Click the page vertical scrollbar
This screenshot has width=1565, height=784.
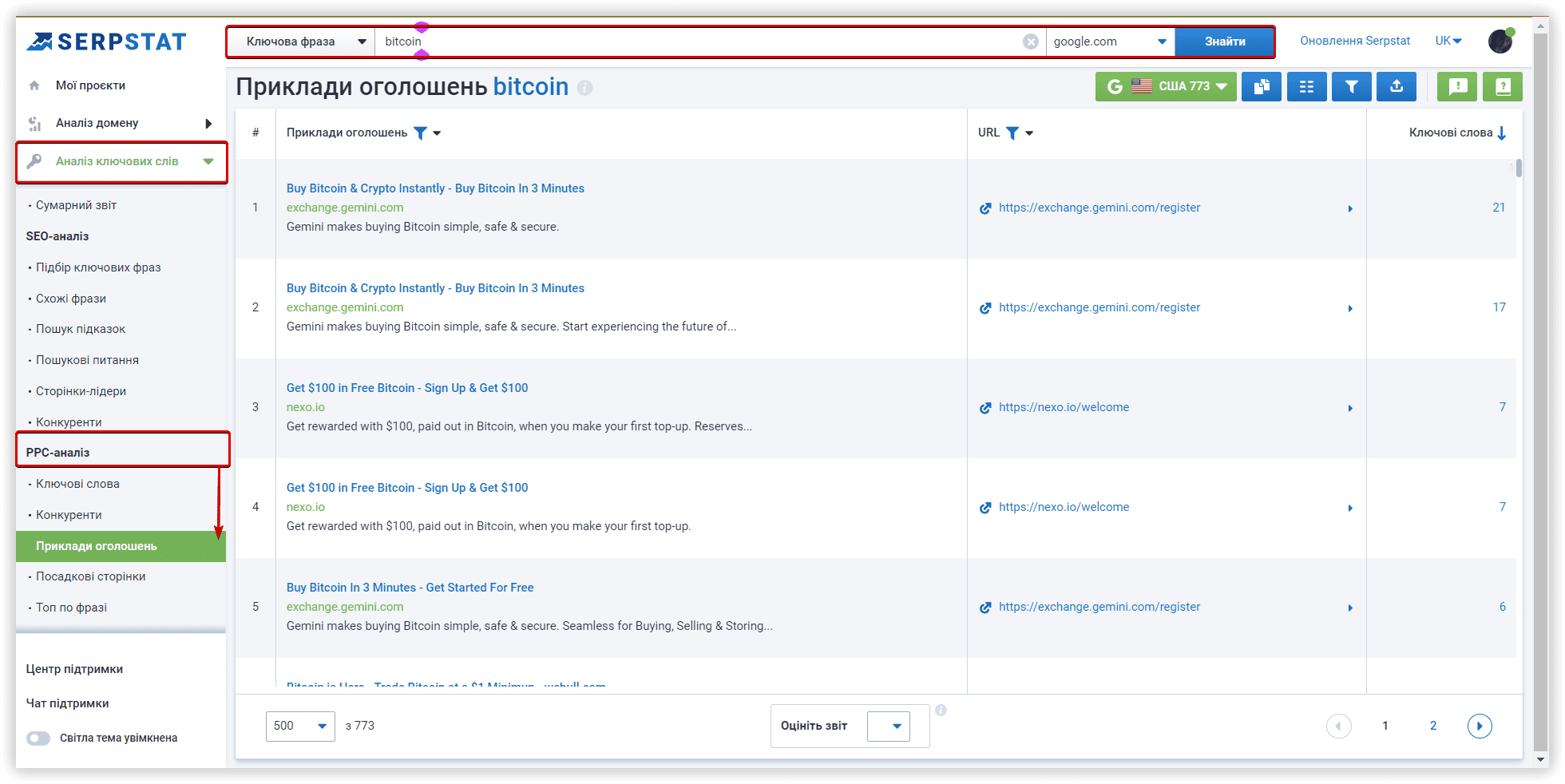click(1541, 391)
